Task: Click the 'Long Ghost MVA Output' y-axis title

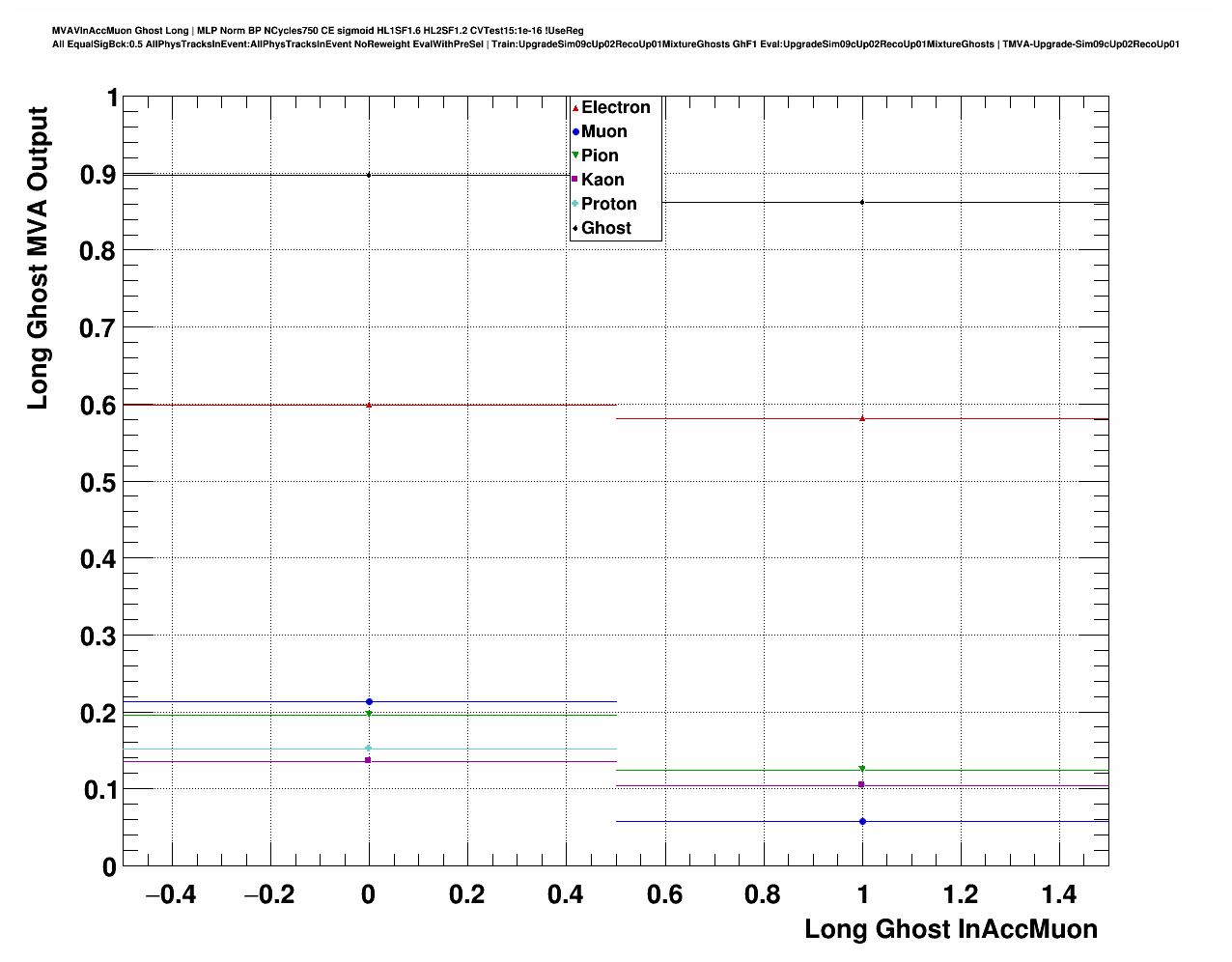Action: (39, 258)
